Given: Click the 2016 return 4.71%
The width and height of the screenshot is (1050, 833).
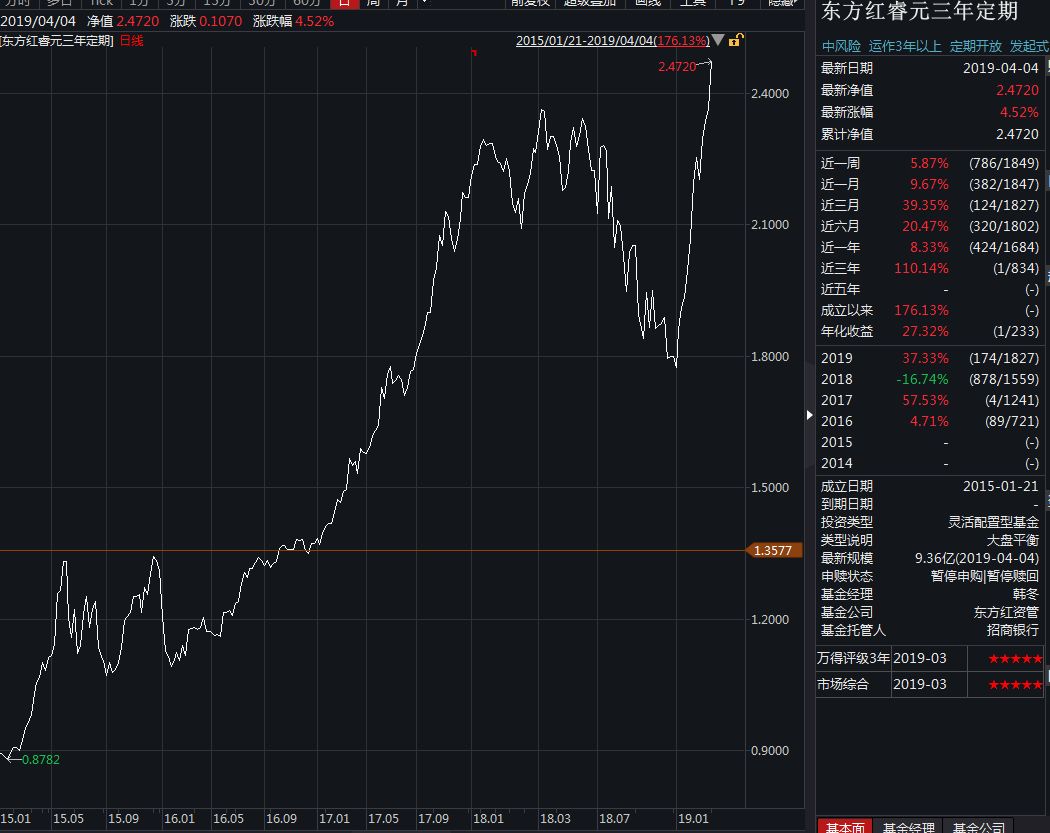Looking at the screenshot, I should click(929, 421).
